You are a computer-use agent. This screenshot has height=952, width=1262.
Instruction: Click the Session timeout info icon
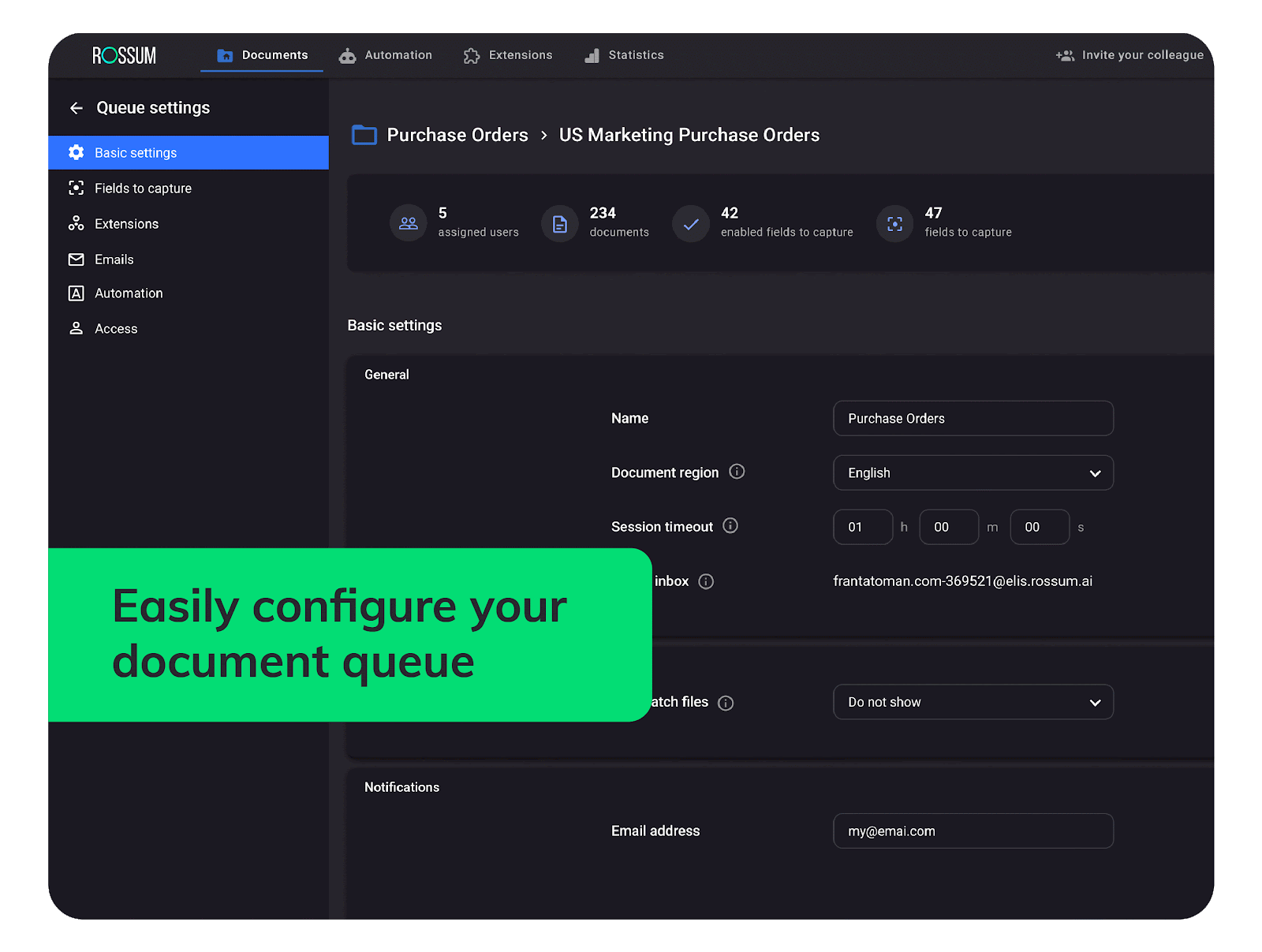[x=730, y=526]
